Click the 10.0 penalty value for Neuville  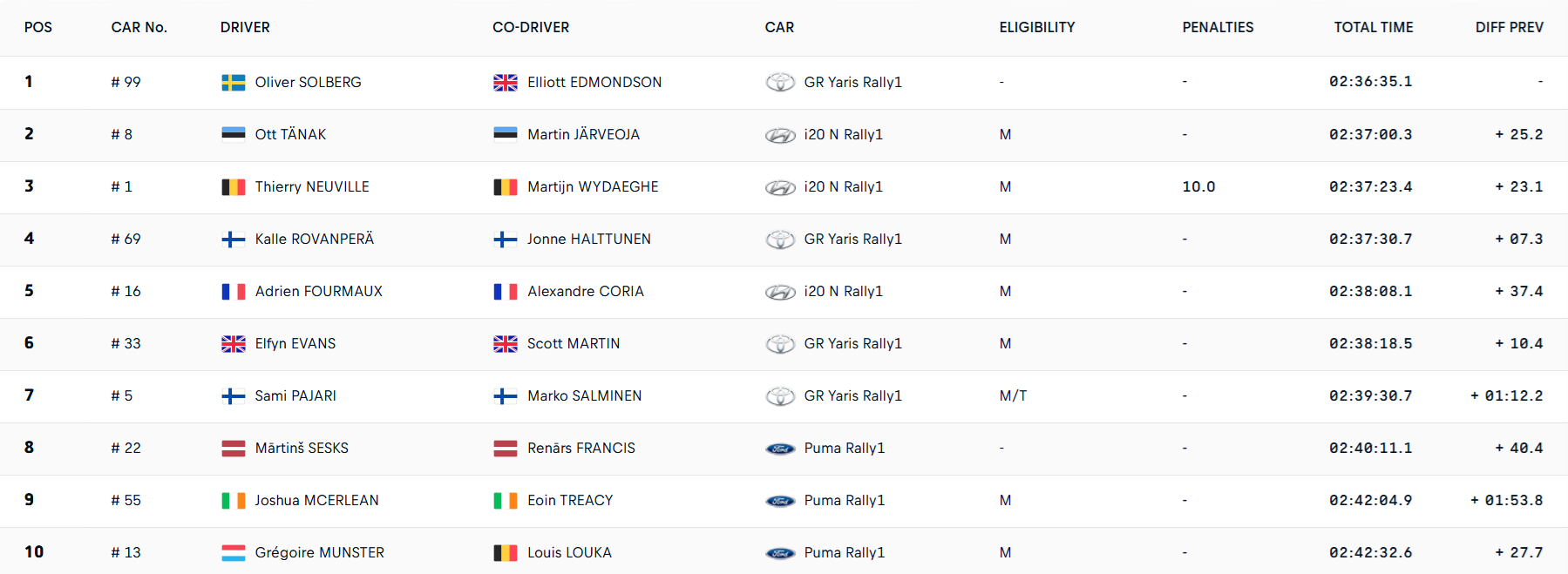1198,186
